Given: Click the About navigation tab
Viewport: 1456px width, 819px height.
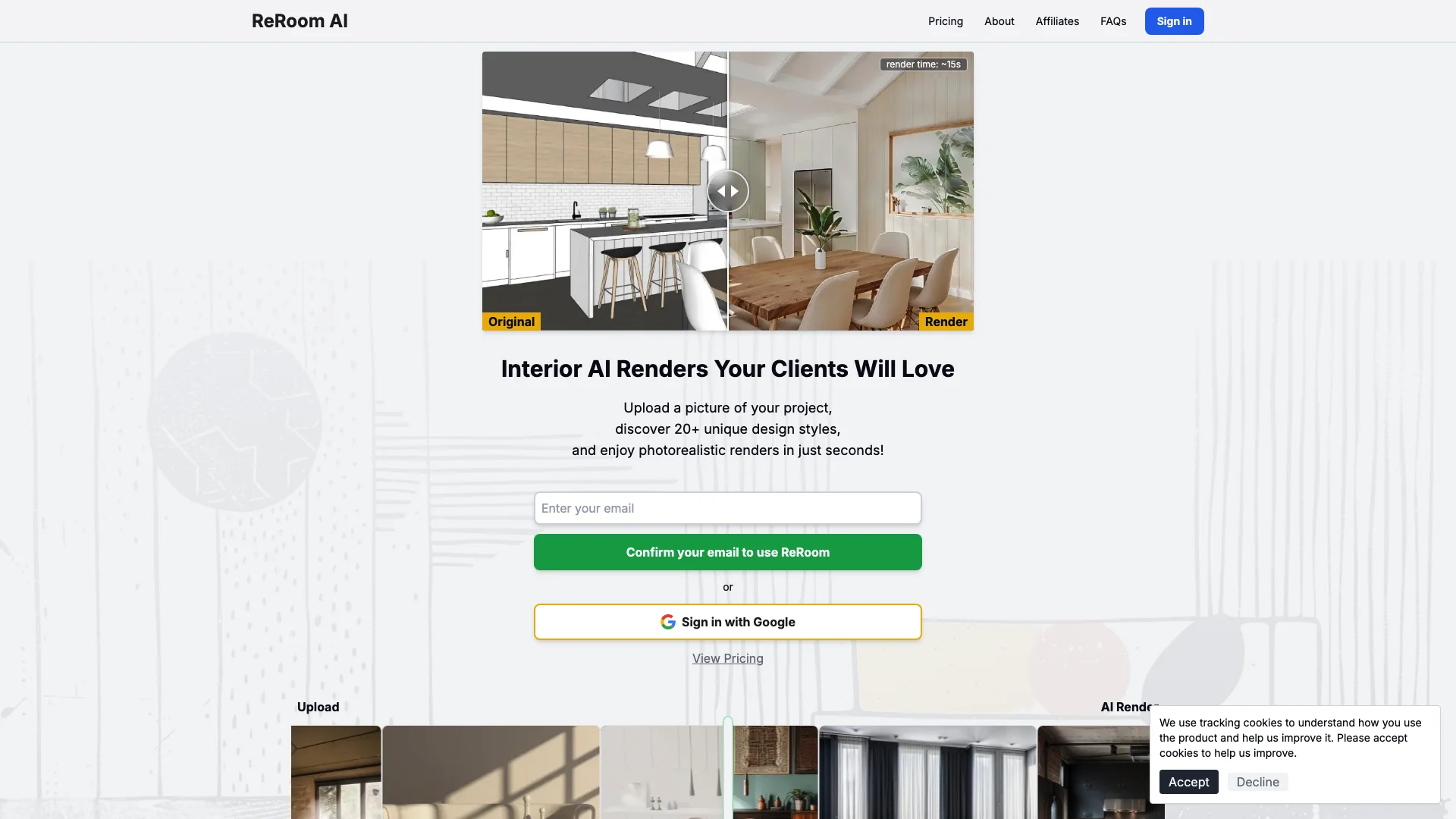Looking at the screenshot, I should click(999, 20).
